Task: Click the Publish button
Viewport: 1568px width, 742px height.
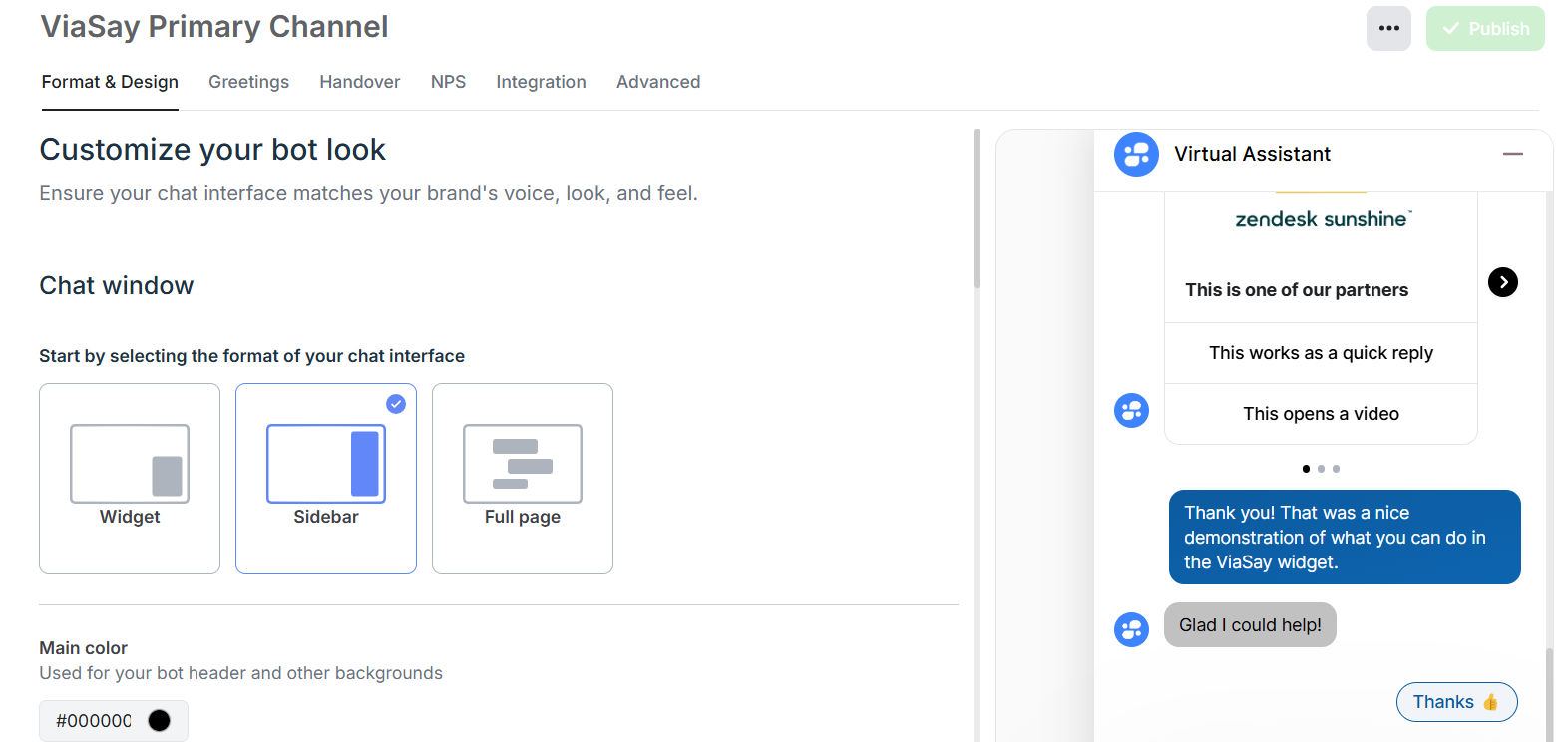Action: coord(1485,28)
